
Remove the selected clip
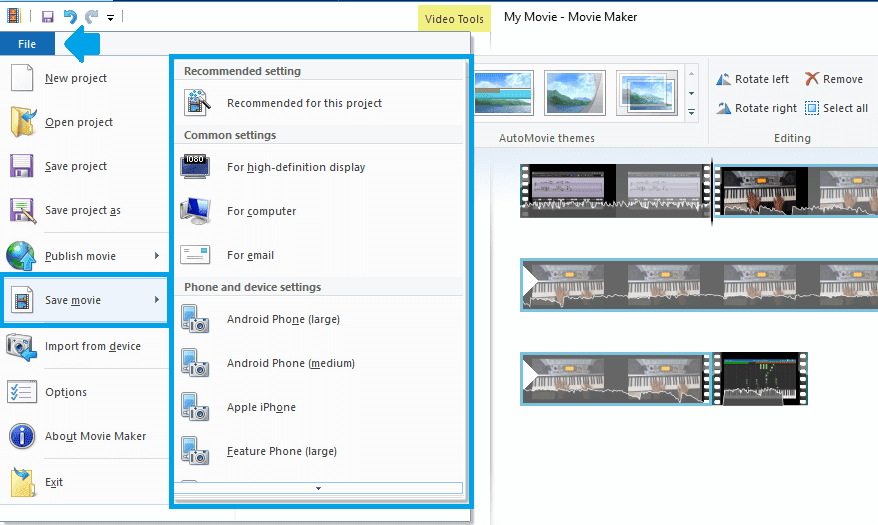pyautogui.click(x=834, y=79)
